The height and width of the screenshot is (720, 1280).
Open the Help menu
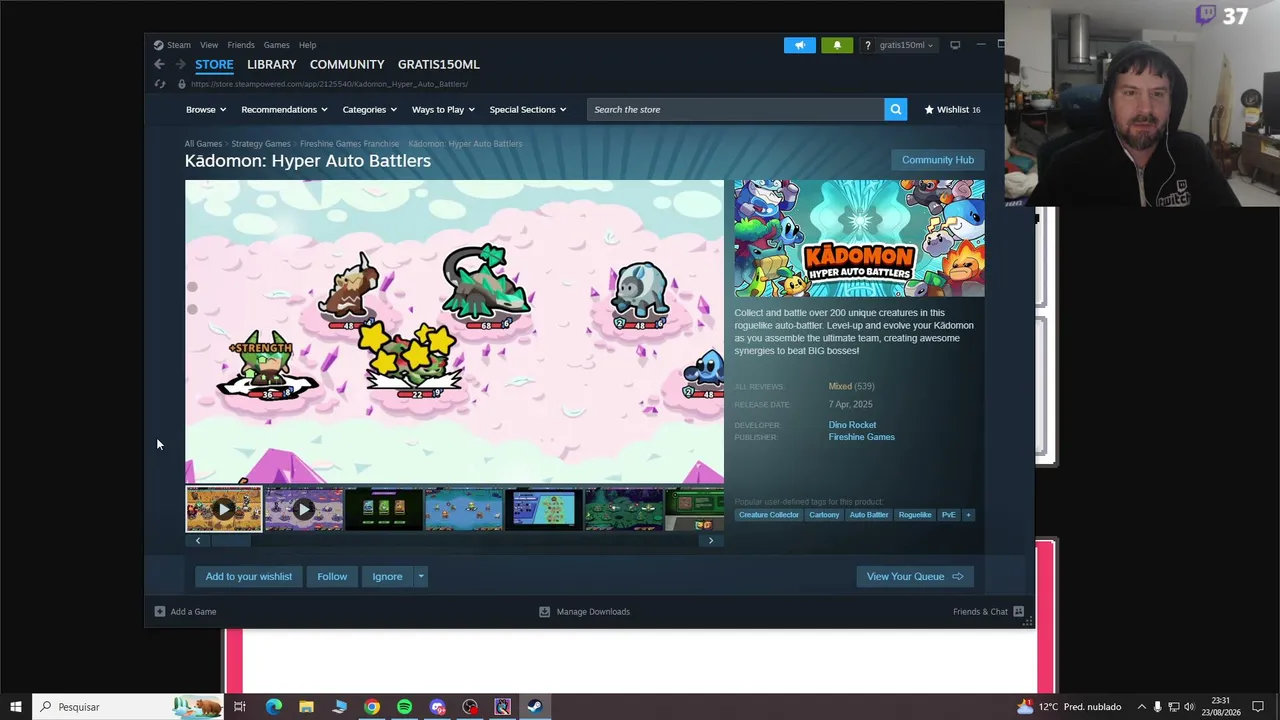pos(307,45)
